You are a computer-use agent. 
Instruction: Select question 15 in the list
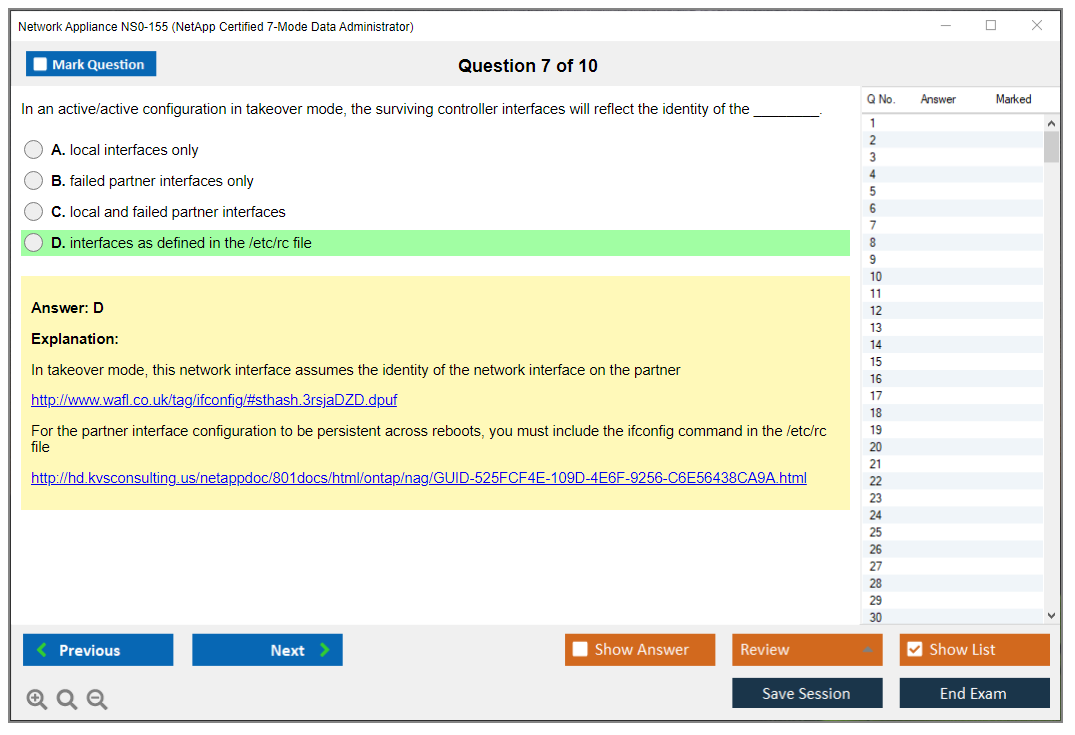point(876,362)
